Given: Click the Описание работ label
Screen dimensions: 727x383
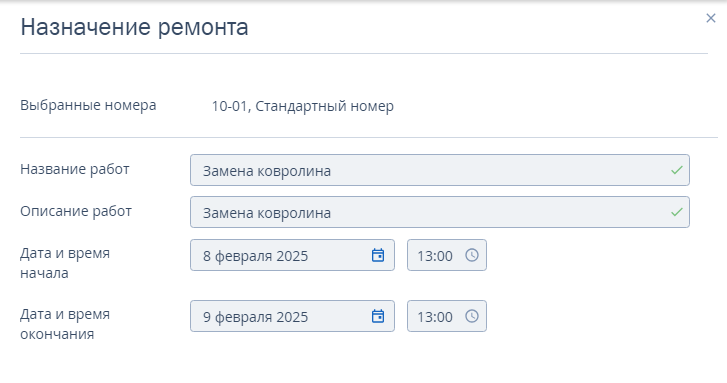Looking at the screenshot, I should click(x=76, y=211).
